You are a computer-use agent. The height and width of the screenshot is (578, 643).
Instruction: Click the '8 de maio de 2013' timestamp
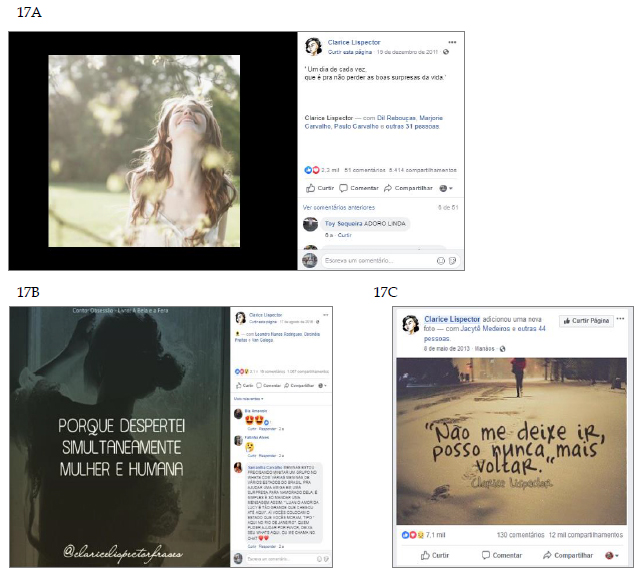coord(447,349)
